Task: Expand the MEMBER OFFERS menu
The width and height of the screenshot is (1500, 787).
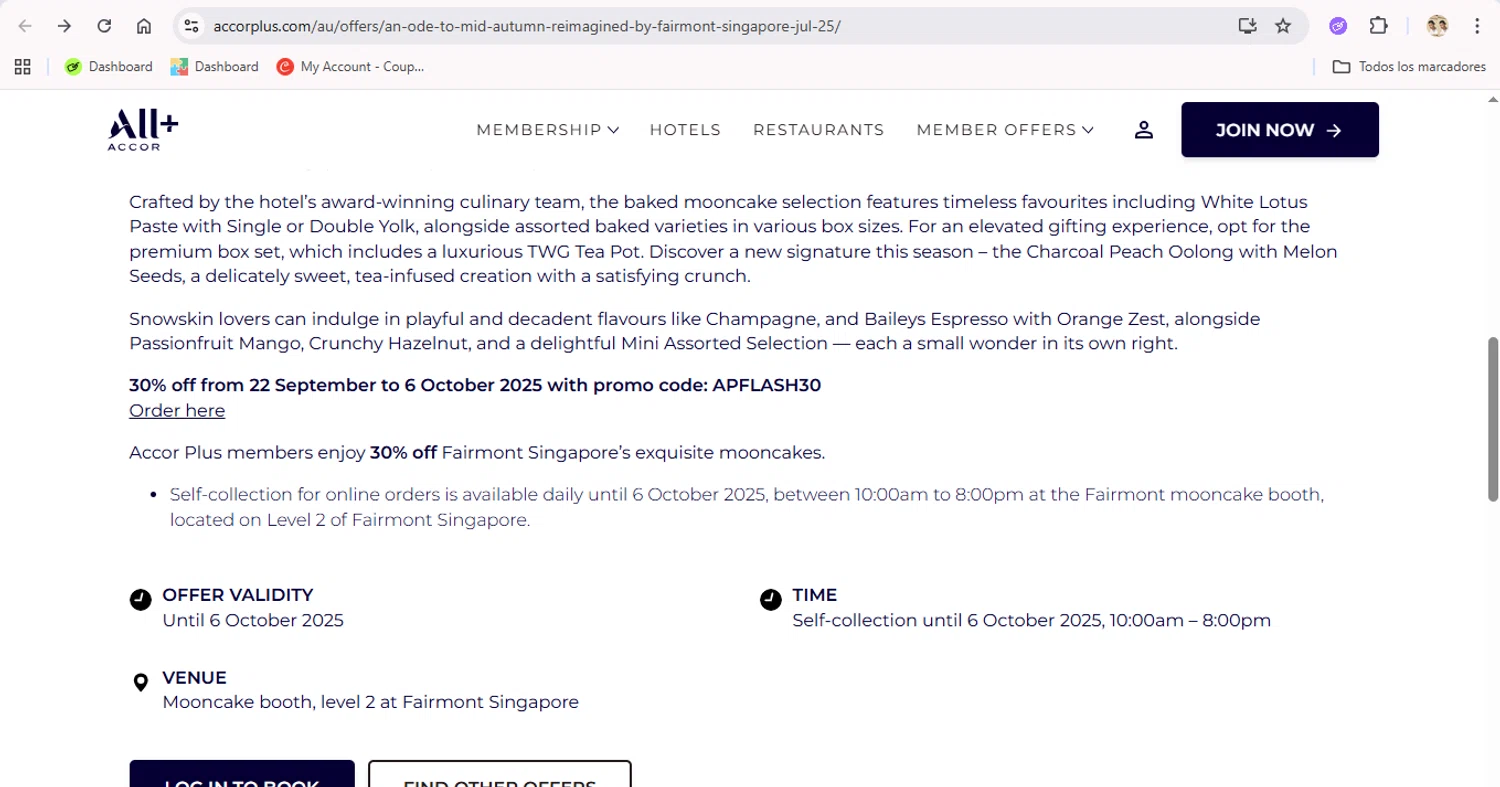Action: pyautogui.click(x=1005, y=130)
